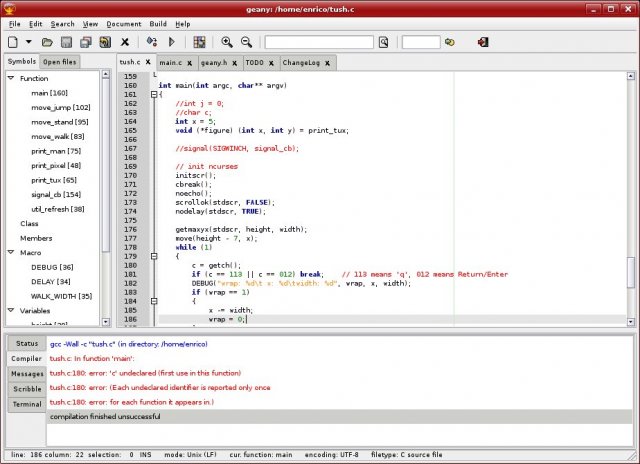Collapse code fold marker at line 184
This screenshot has height=464, width=640.
(154, 301)
